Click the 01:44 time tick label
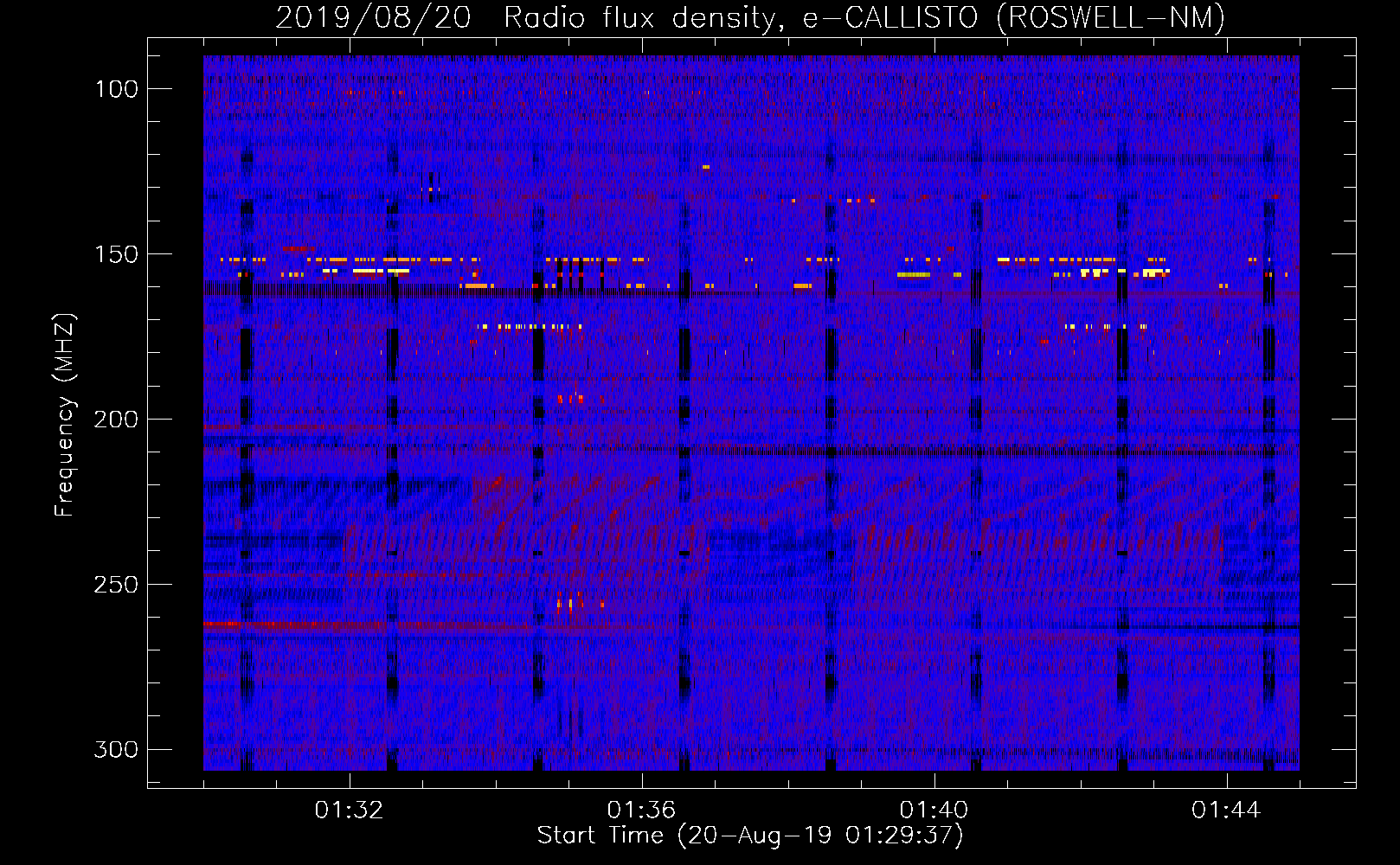The height and width of the screenshot is (865, 1400). pos(1226,811)
